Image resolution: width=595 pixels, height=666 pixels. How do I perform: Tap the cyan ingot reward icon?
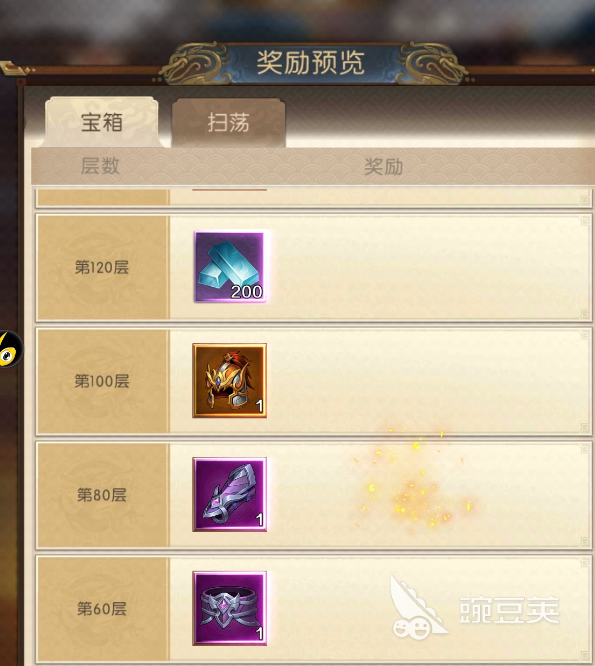[x=230, y=267]
